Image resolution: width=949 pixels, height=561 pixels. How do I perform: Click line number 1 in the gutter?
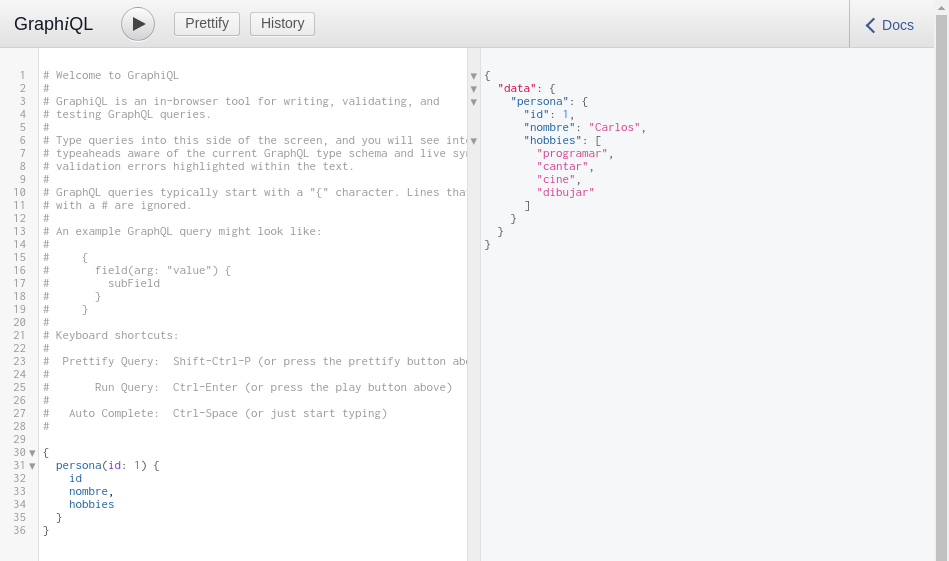point(22,75)
